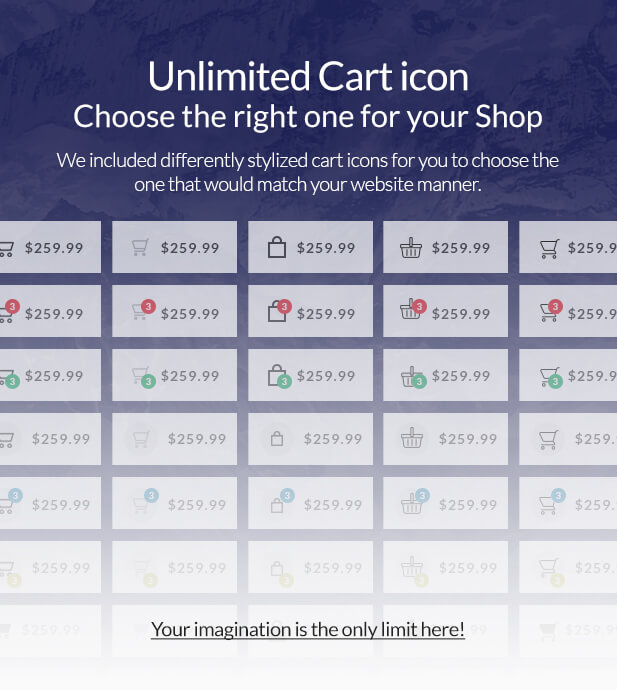The width and height of the screenshot is (617, 690).
Task: Open the 'Your imagination is the only limit' link
Action: tap(308, 629)
